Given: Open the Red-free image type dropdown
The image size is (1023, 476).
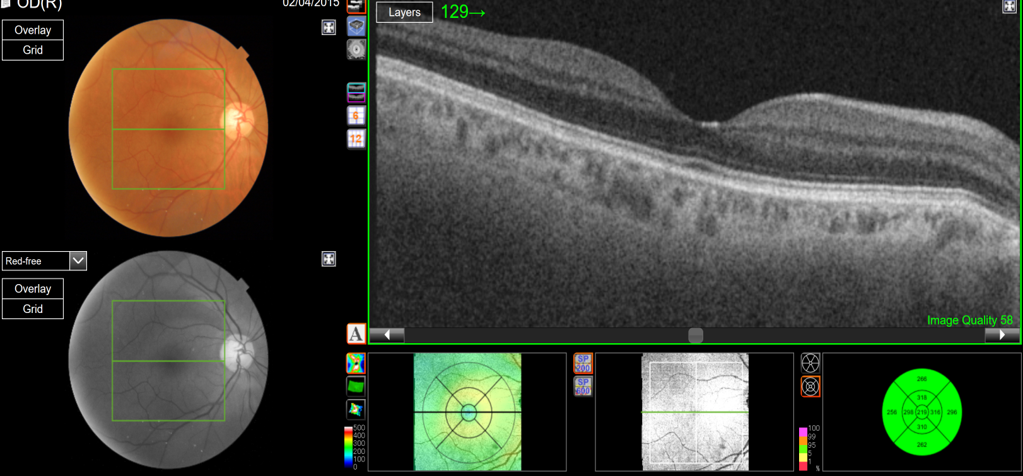Looking at the screenshot, I should click(x=78, y=261).
